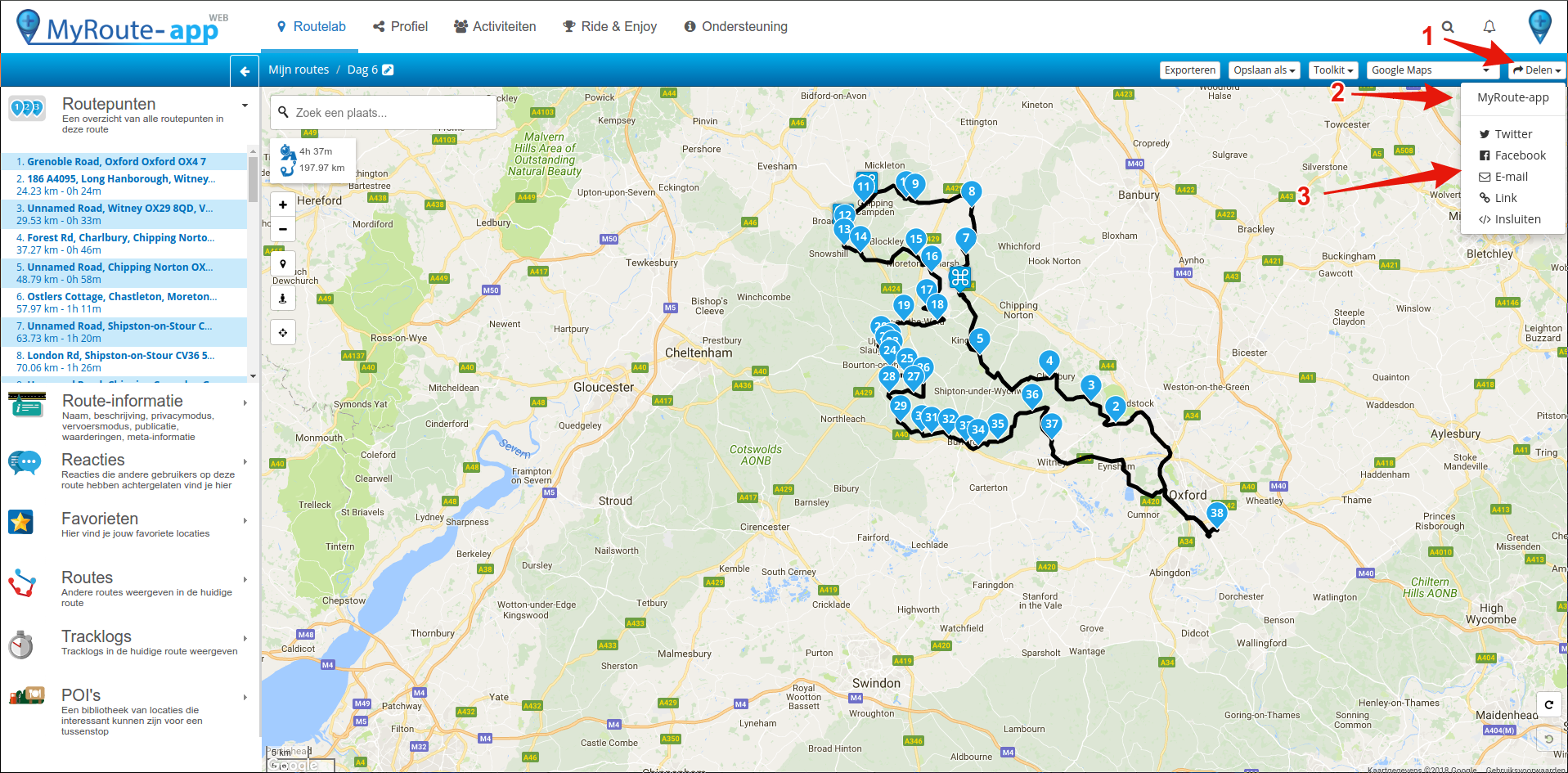Click map waypoint marker 36
The width and height of the screenshot is (1568, 773).
click(1032, 397)
